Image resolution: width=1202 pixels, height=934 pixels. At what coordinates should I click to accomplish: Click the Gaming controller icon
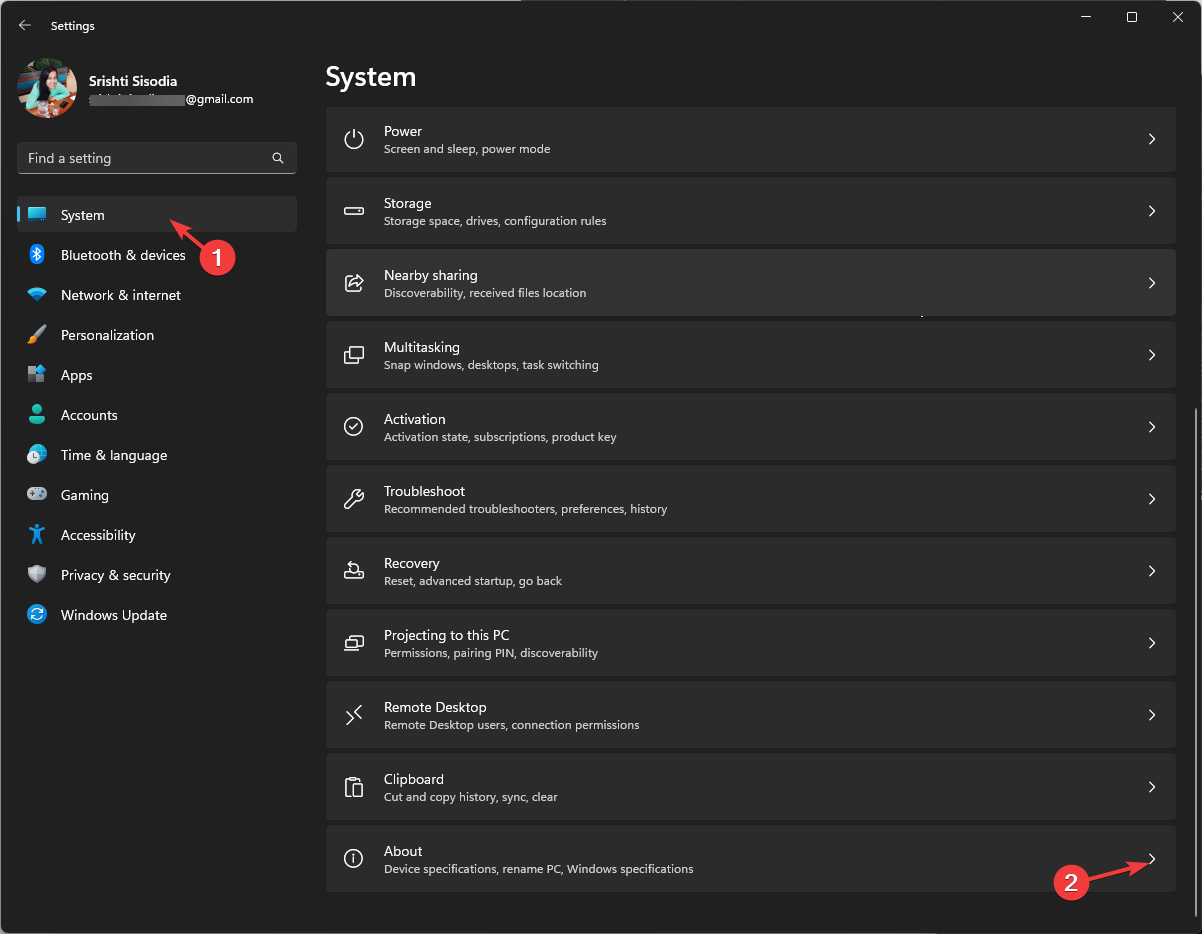pyautogui.click(x=37, y=495)
